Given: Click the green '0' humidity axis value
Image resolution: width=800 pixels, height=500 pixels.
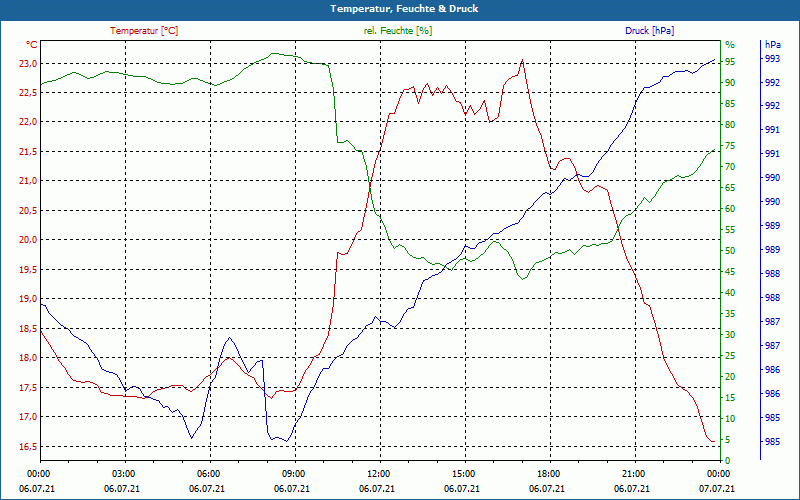Looking at the screenshot, I should tap(728, 461).
